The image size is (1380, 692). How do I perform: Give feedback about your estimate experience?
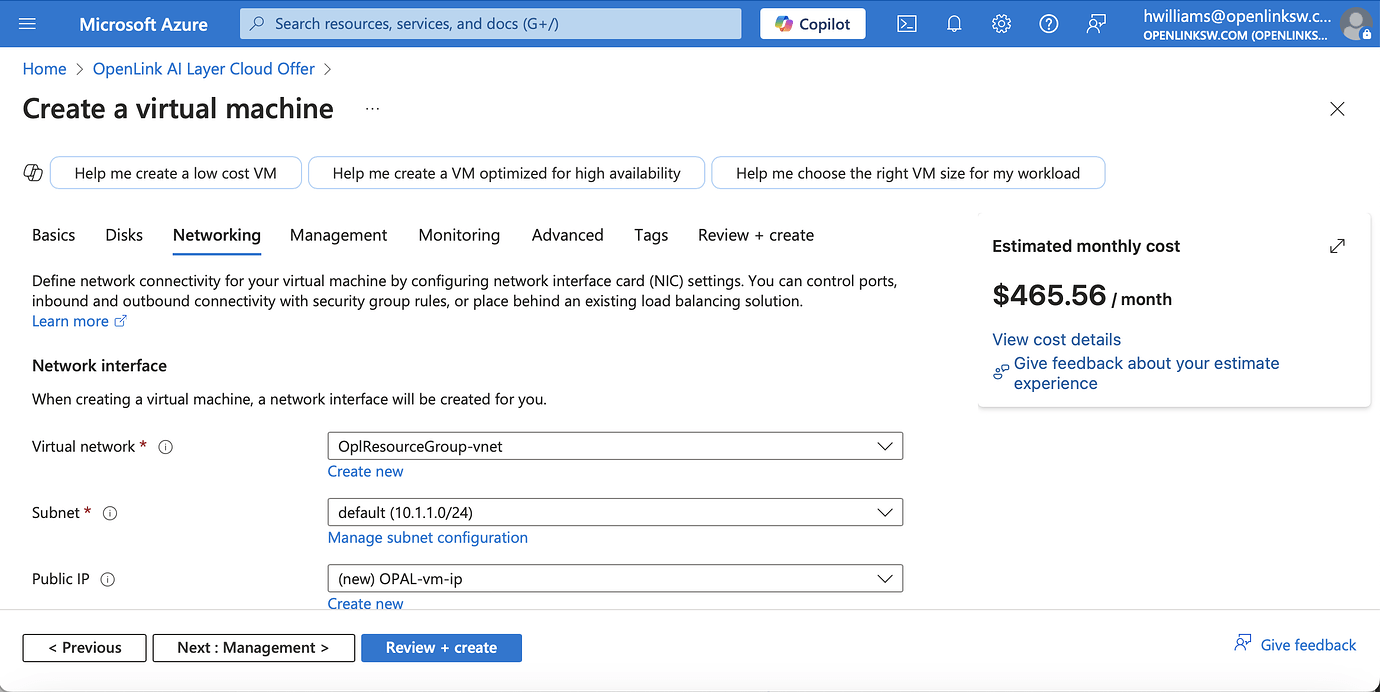[1146, 373]
